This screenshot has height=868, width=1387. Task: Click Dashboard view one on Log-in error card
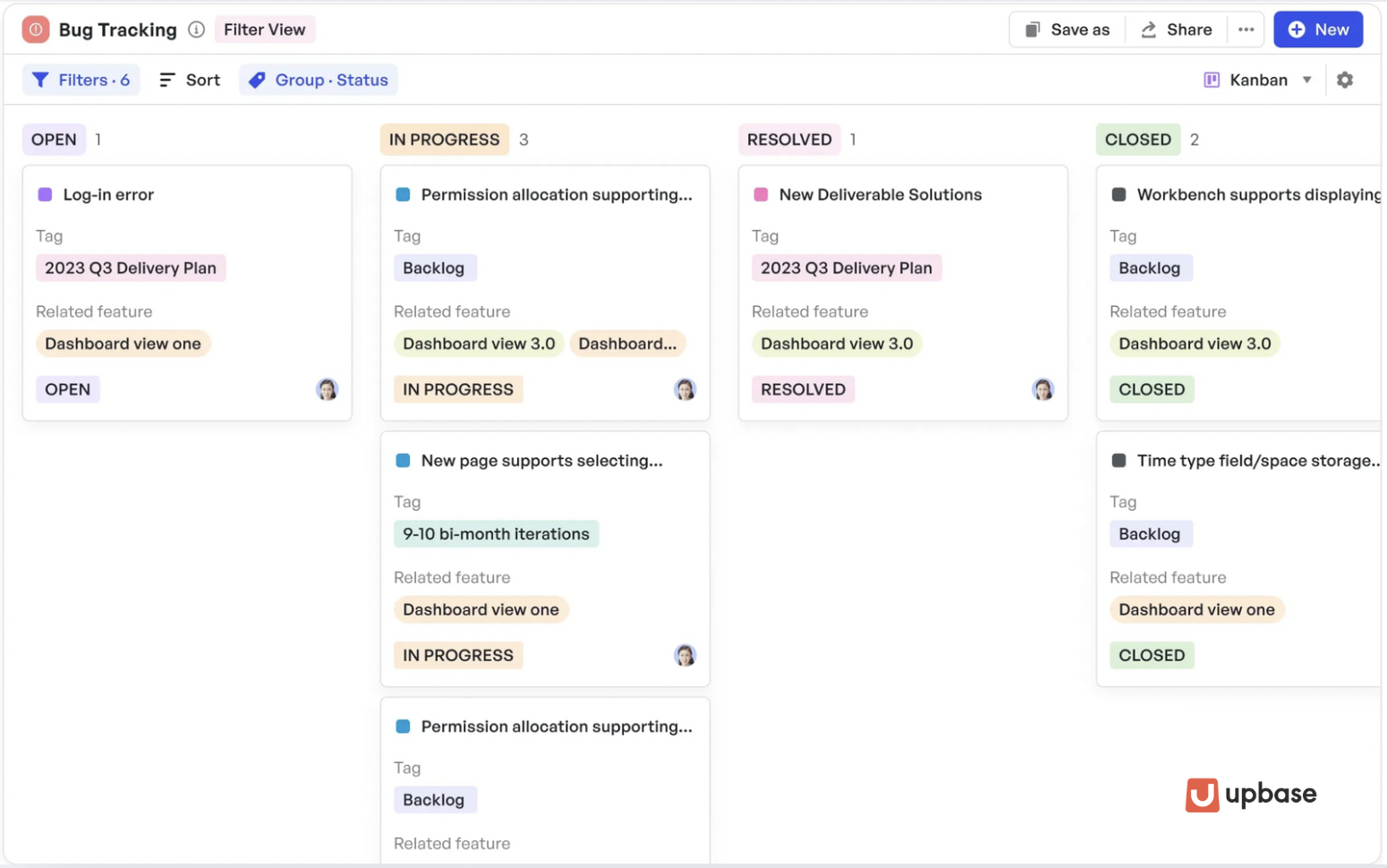tap(123, 344)
